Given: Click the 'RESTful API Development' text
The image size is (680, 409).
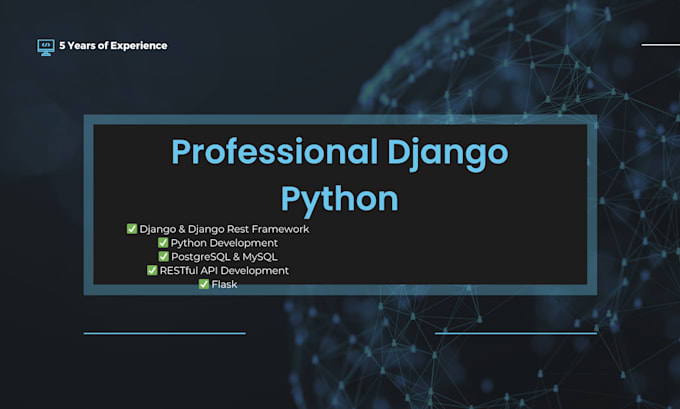Looking at the screenshot, I should (224, 271).
